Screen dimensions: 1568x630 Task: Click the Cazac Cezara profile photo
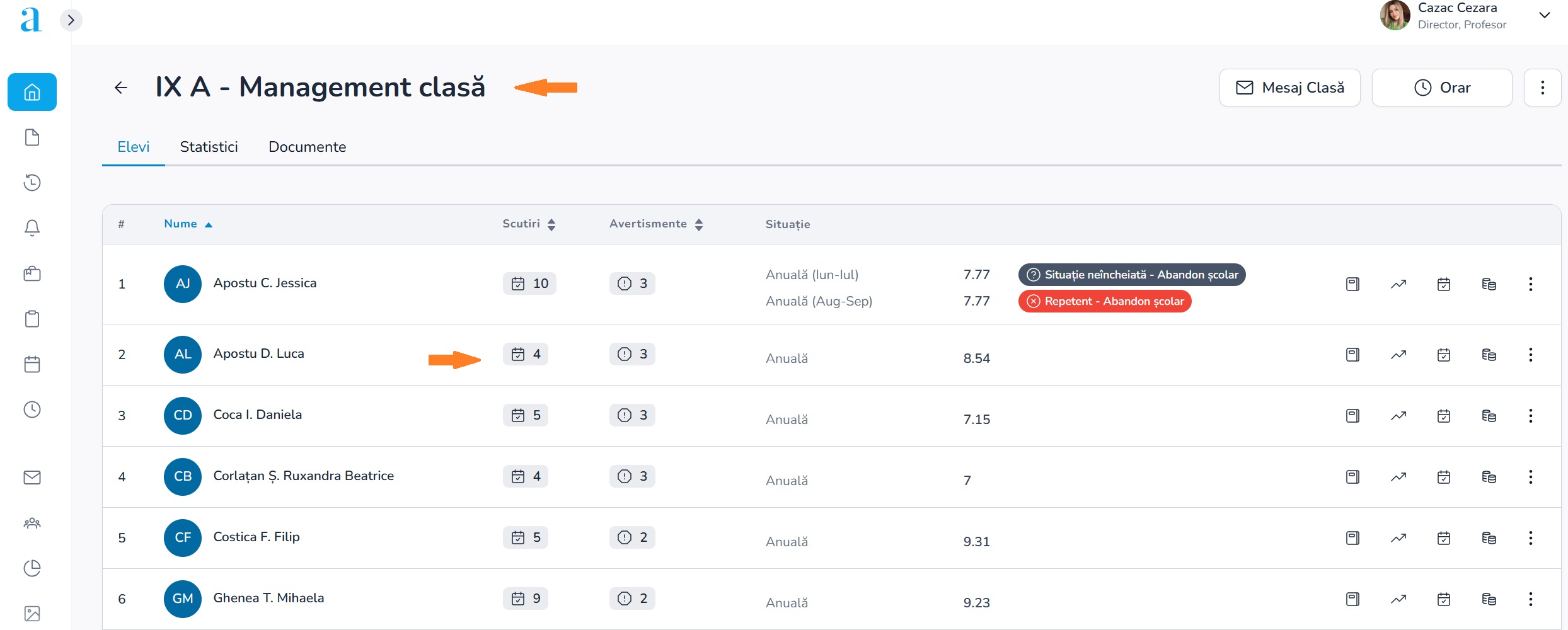1395,15
